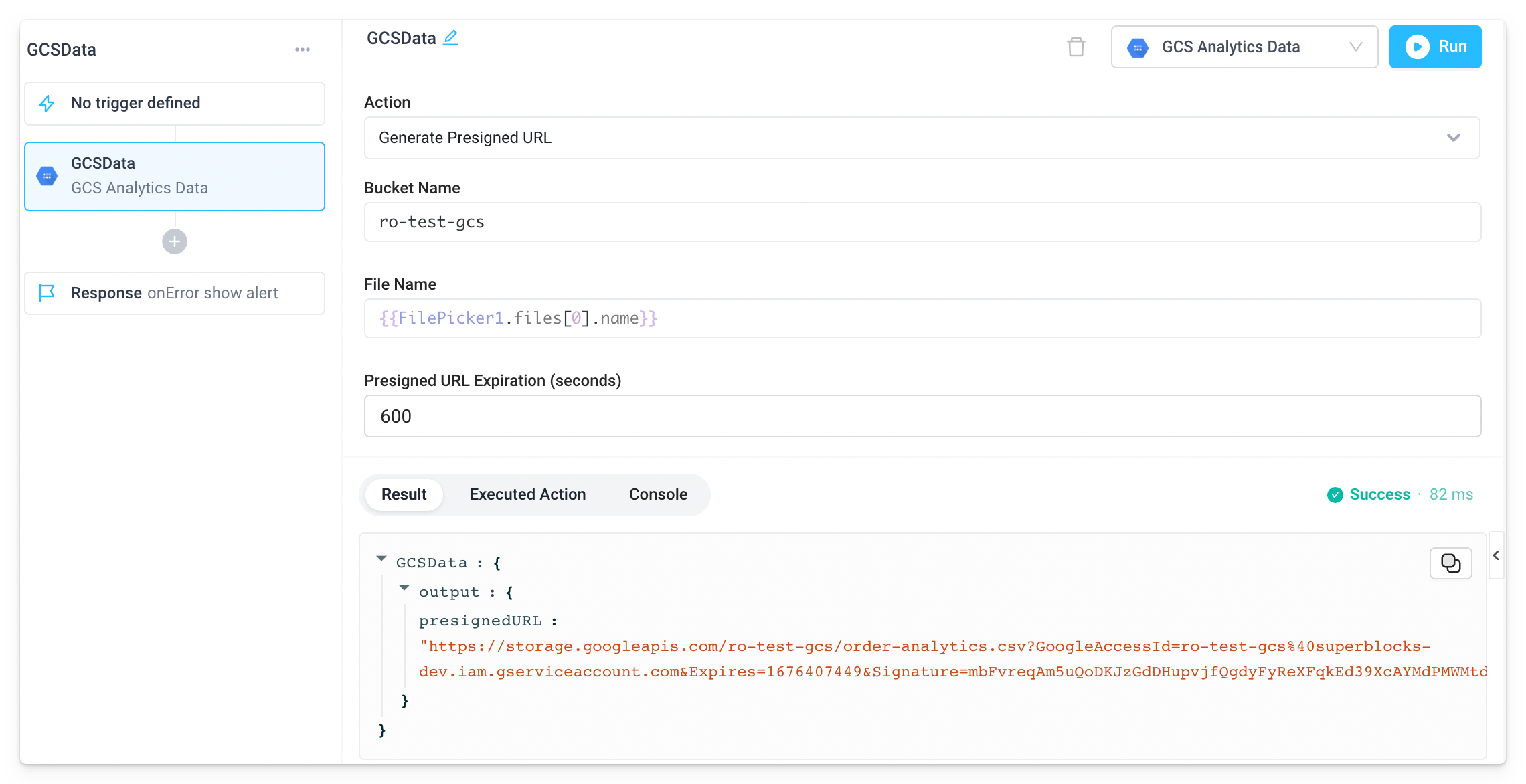Switch to the Executed Action tab
Image resolution: width=1526 pixels, height=784 pixels.
(x=527, y=494)
